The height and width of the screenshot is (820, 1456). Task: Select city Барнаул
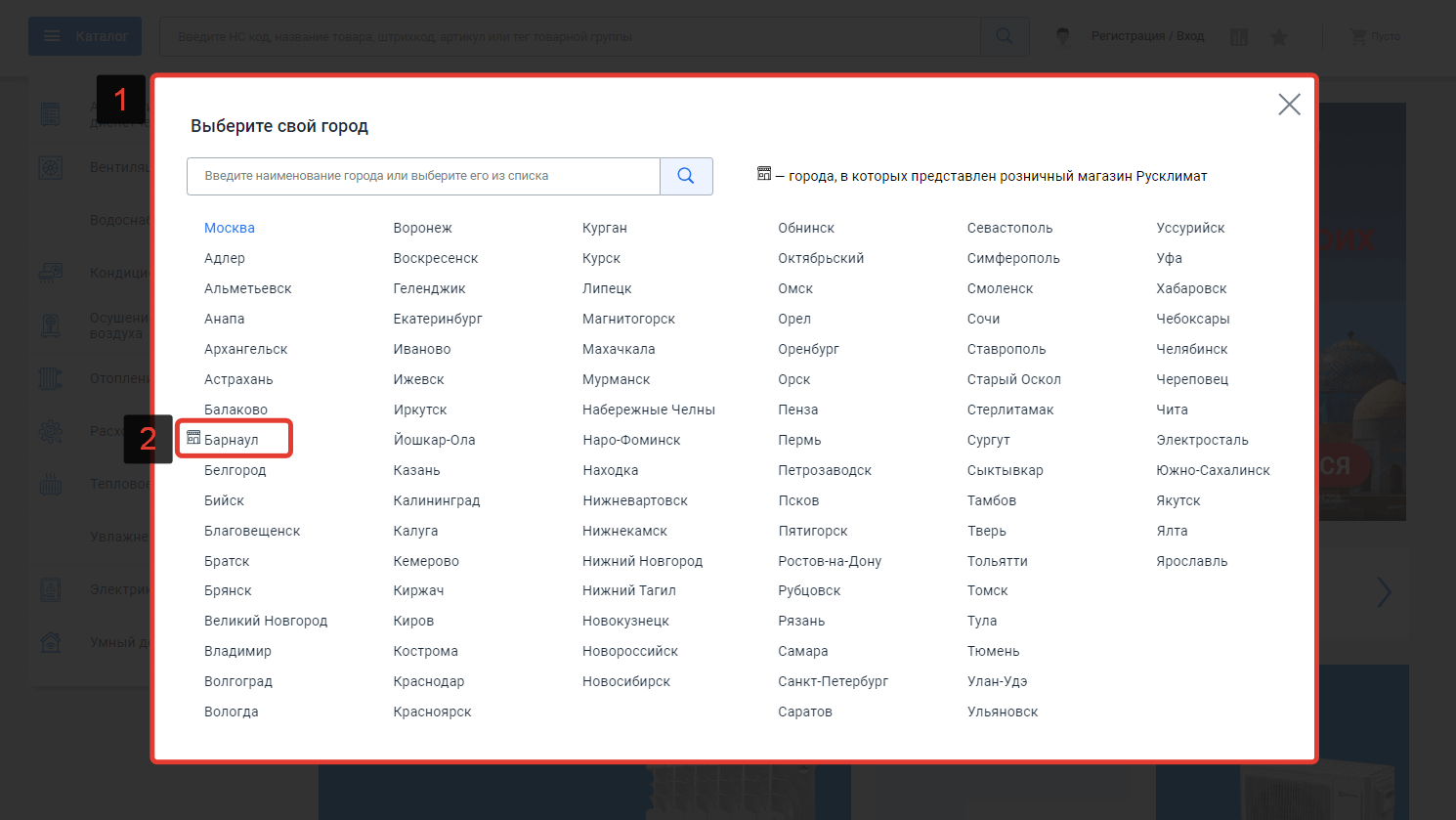[232, 440]
